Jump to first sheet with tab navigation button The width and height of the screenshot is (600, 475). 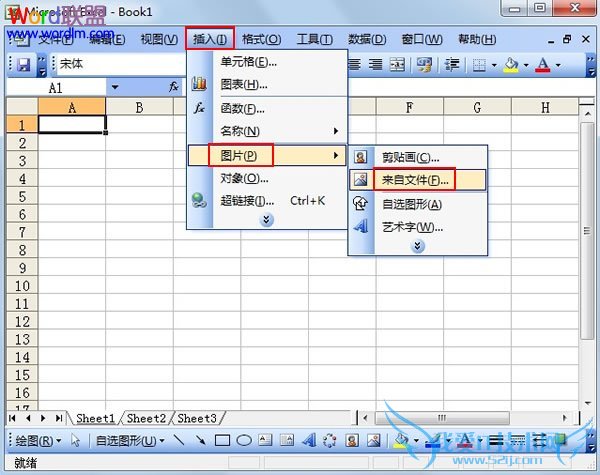12,418
